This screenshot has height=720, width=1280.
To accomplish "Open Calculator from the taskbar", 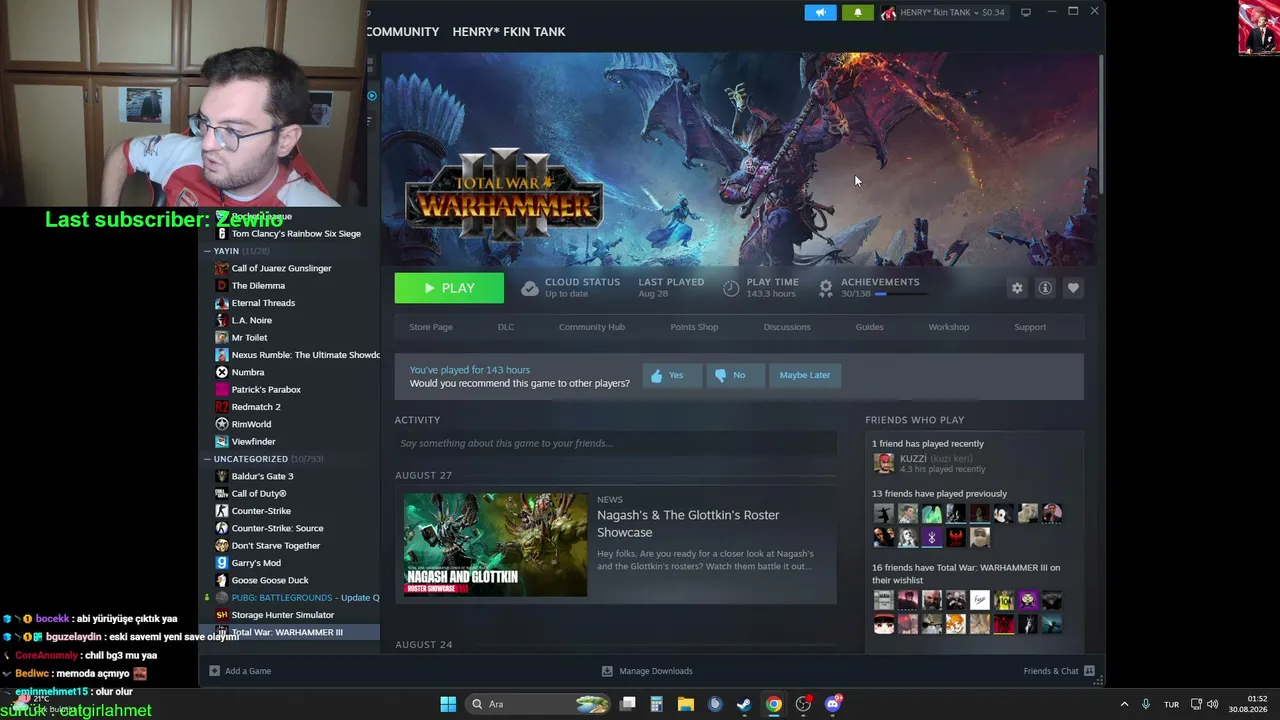I will point(656,704).
